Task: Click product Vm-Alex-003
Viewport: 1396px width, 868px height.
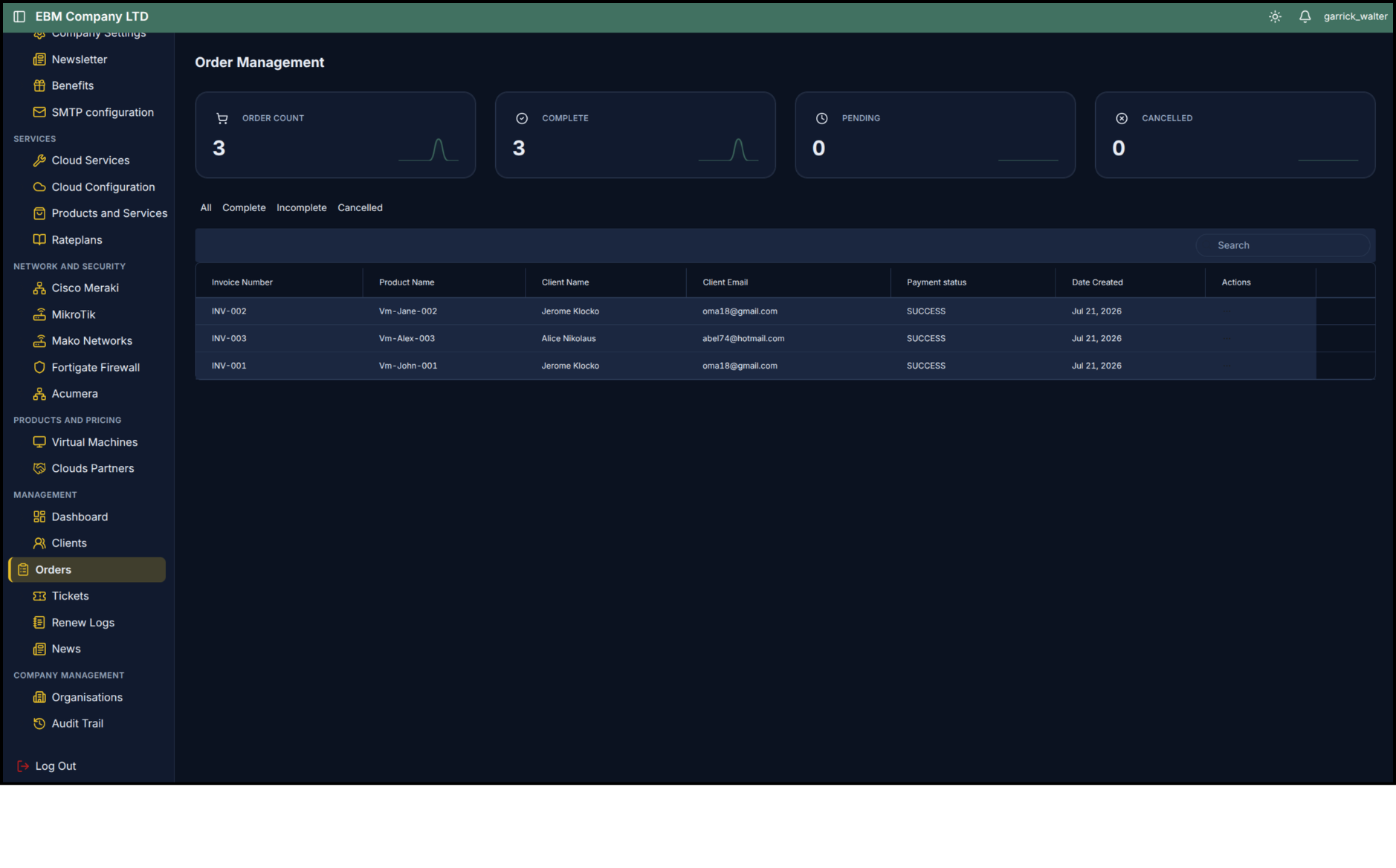Action: click(x=407, y=339)
